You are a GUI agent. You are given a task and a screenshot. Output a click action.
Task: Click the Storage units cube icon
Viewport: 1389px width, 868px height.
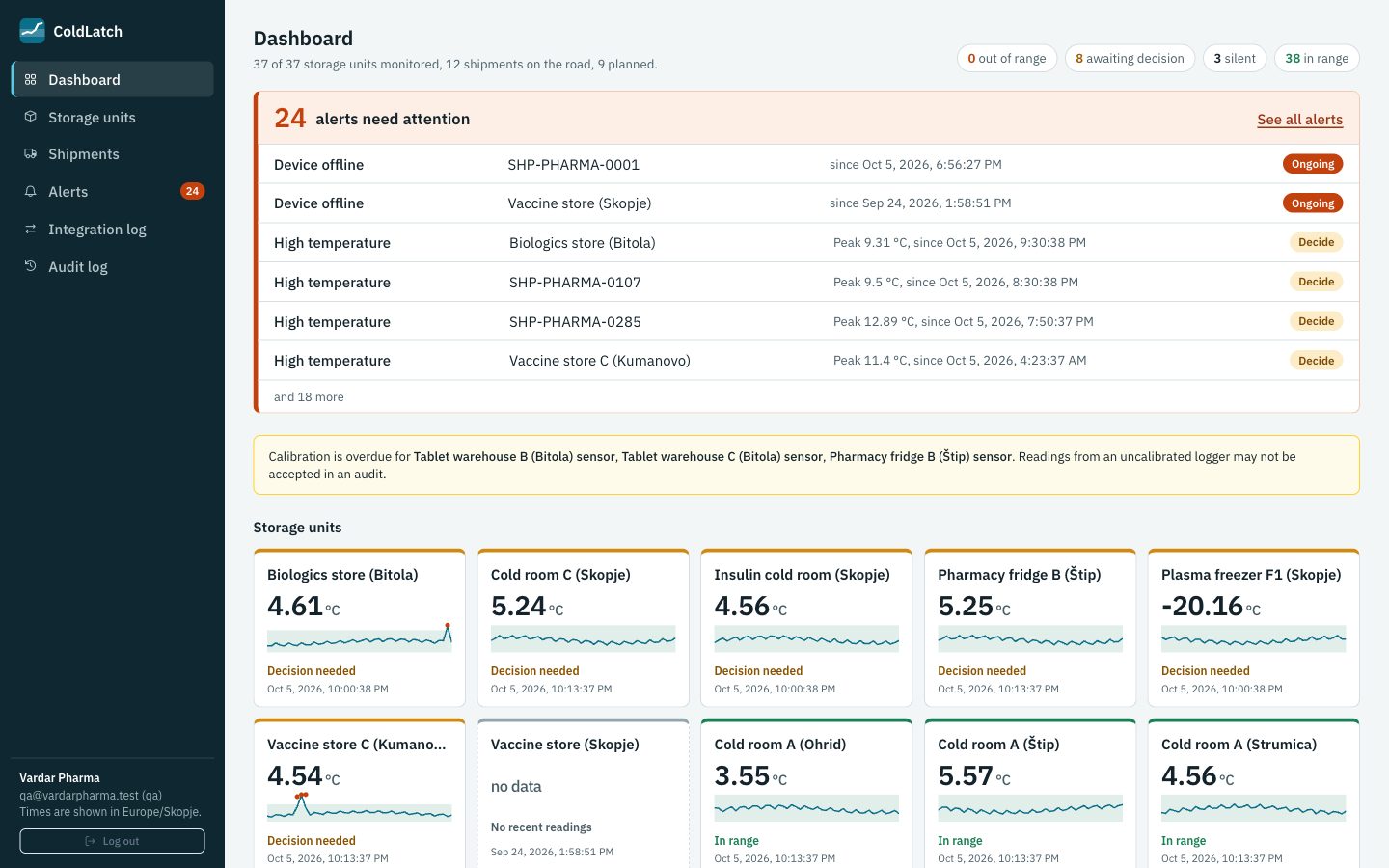31,117
